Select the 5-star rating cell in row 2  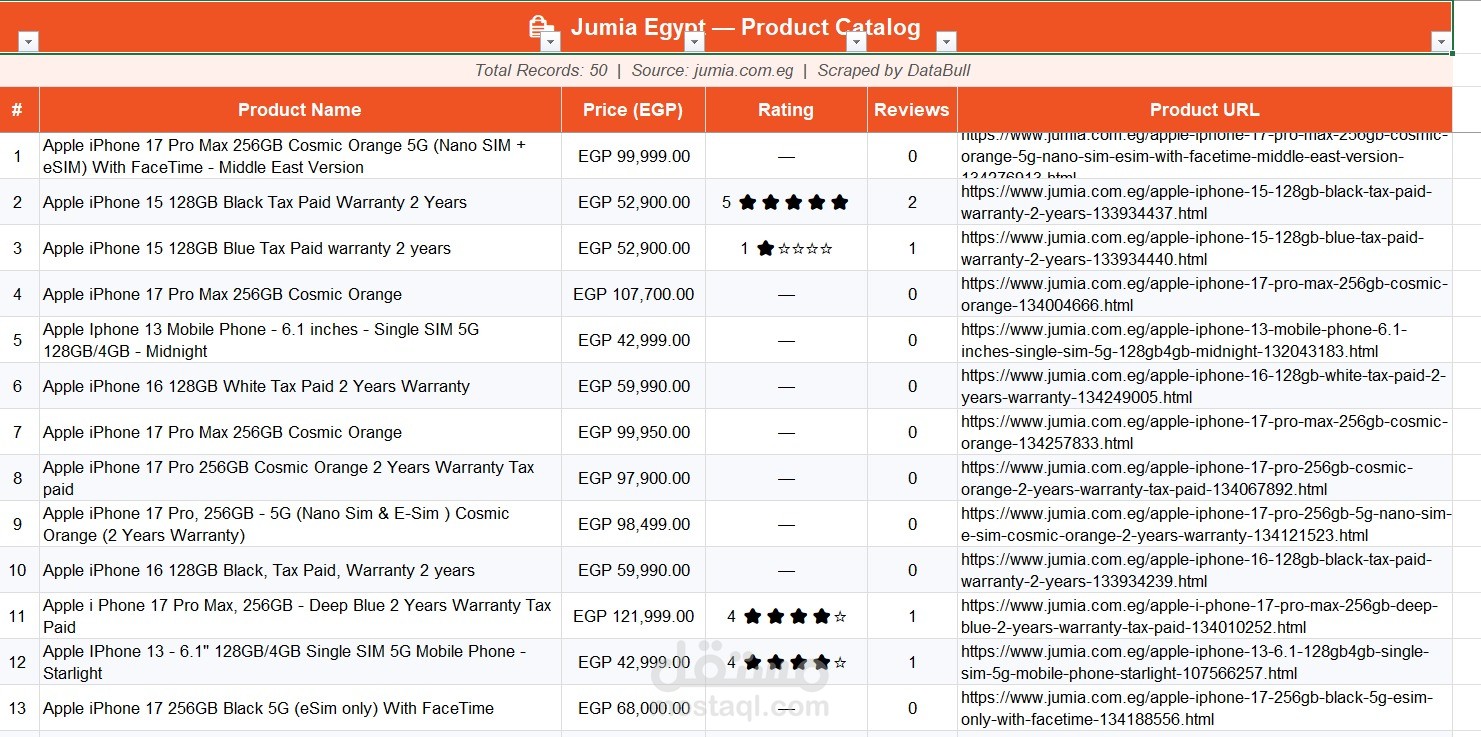(786, 202)
